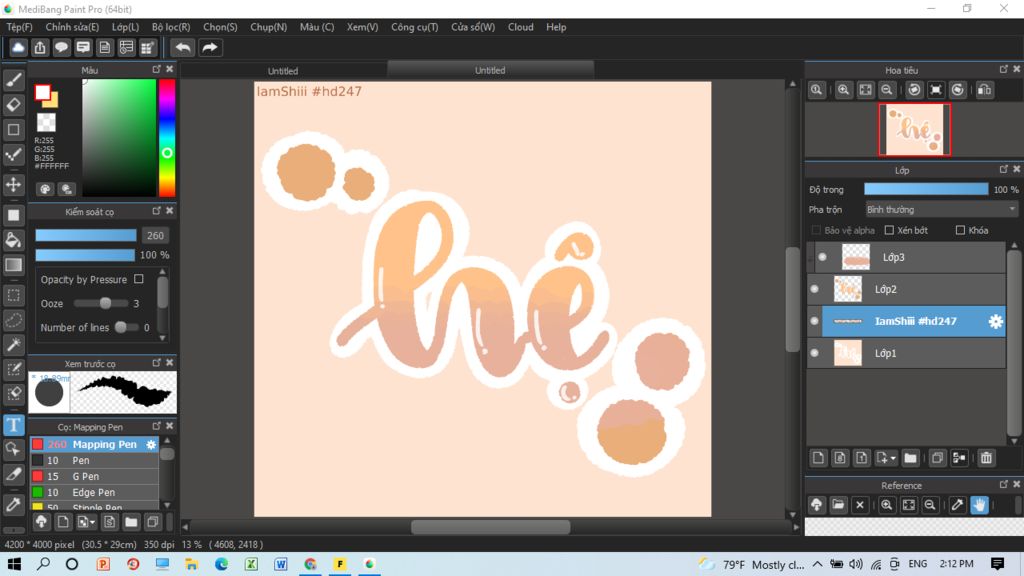Toggle the Xén bớt clipping checkbox
Viewport: 1024px width, 576px height.
coord(889,230)
